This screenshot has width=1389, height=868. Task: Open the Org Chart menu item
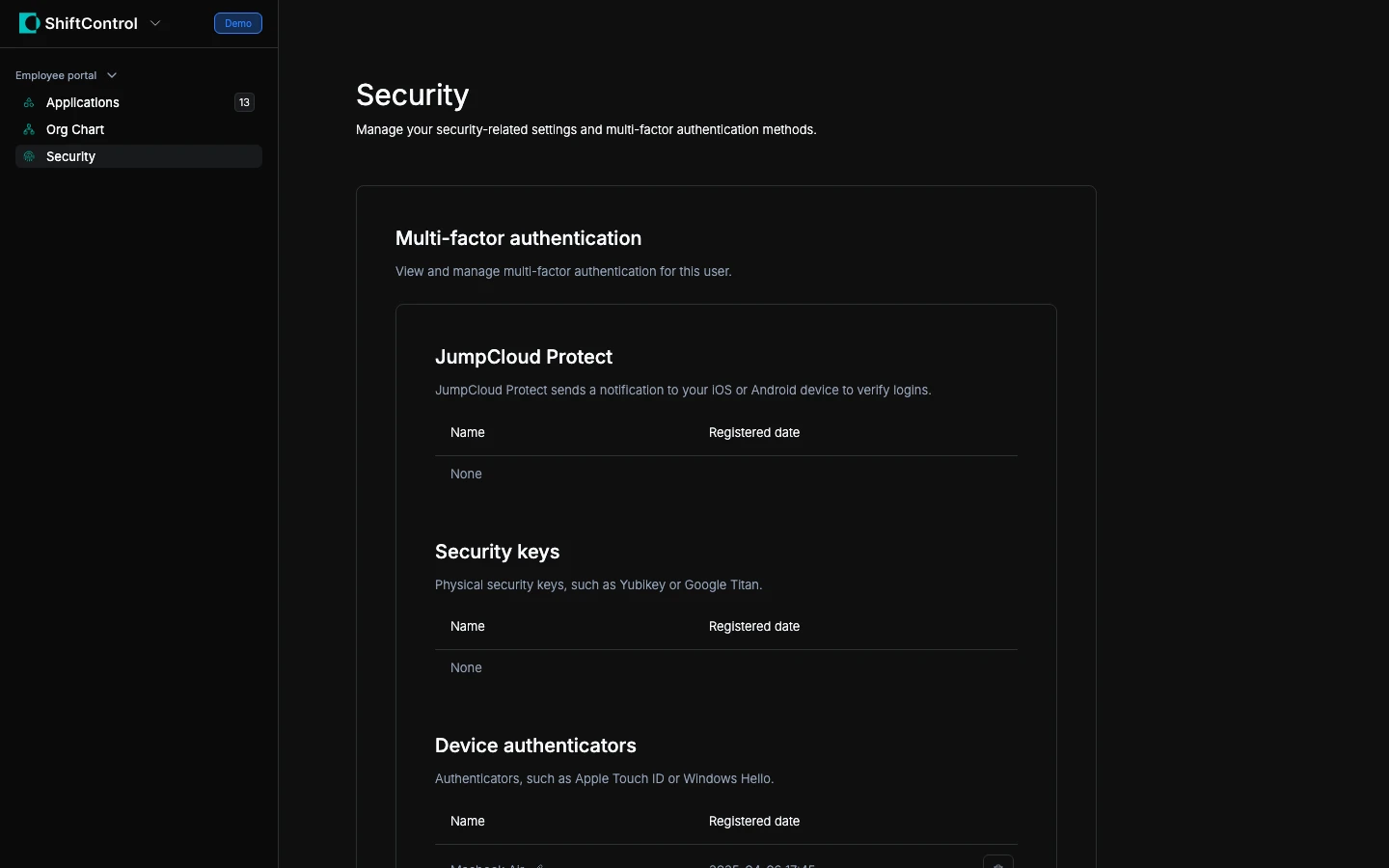pos(75,129)
